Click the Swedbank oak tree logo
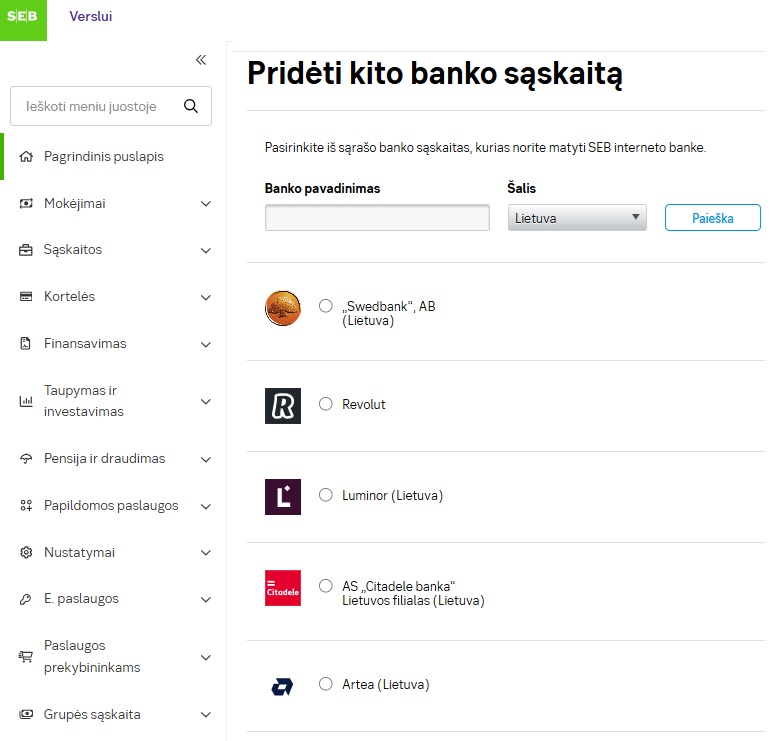This screenshot has height=741, width=779. pyautogui.click(x=283, y=308)
